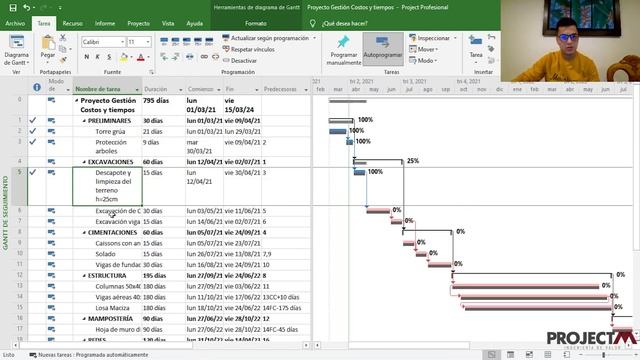The image size is (640, 360).
Task: Click the Undo arrow icon
Action: [x=27, y=7]
